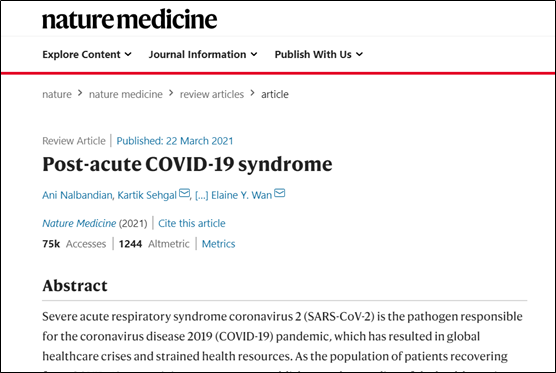Viewport: 556px width, 373px height.
Task: Open the review articles breadcrumb
Action: [212, 94]
